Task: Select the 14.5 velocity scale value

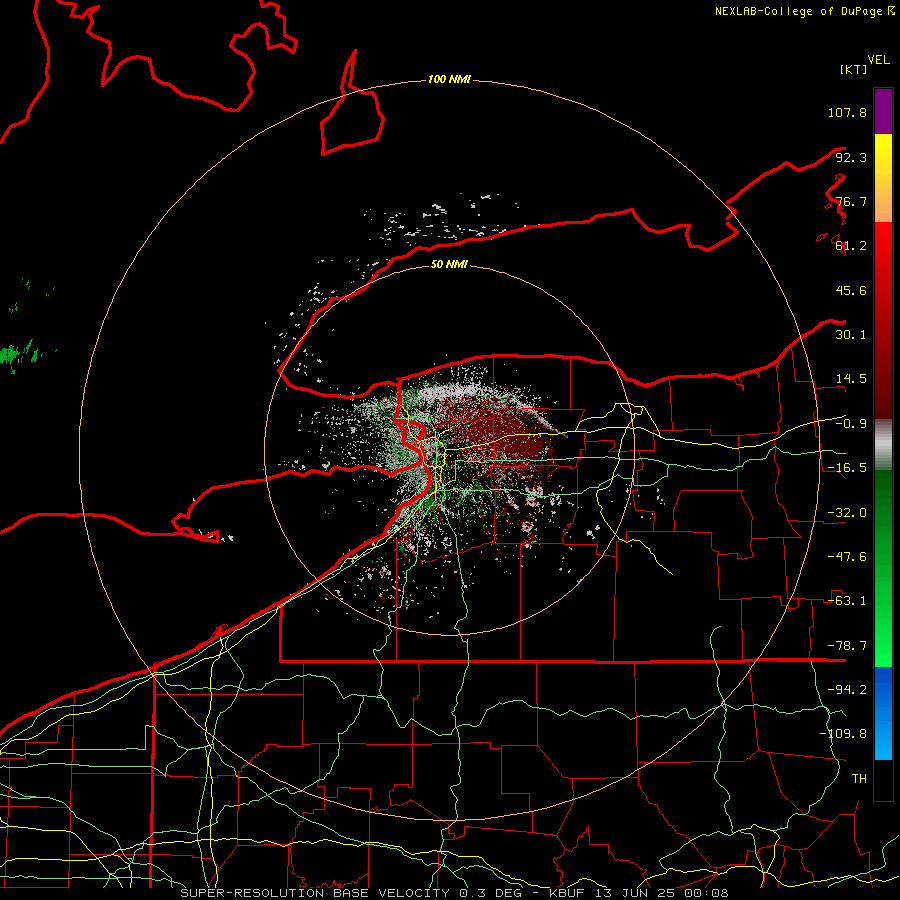Action: coord(851,379)
